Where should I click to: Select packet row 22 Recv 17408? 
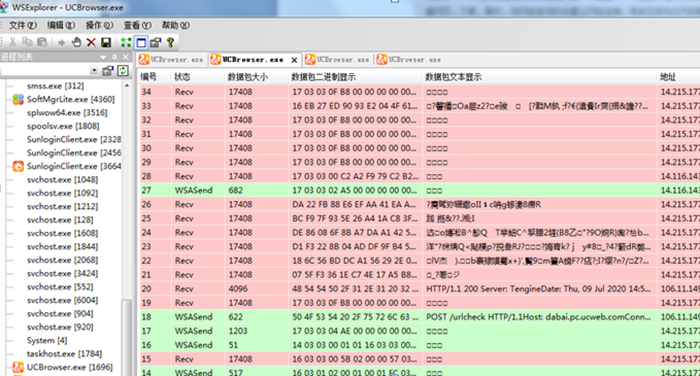[x=420, y=261]
